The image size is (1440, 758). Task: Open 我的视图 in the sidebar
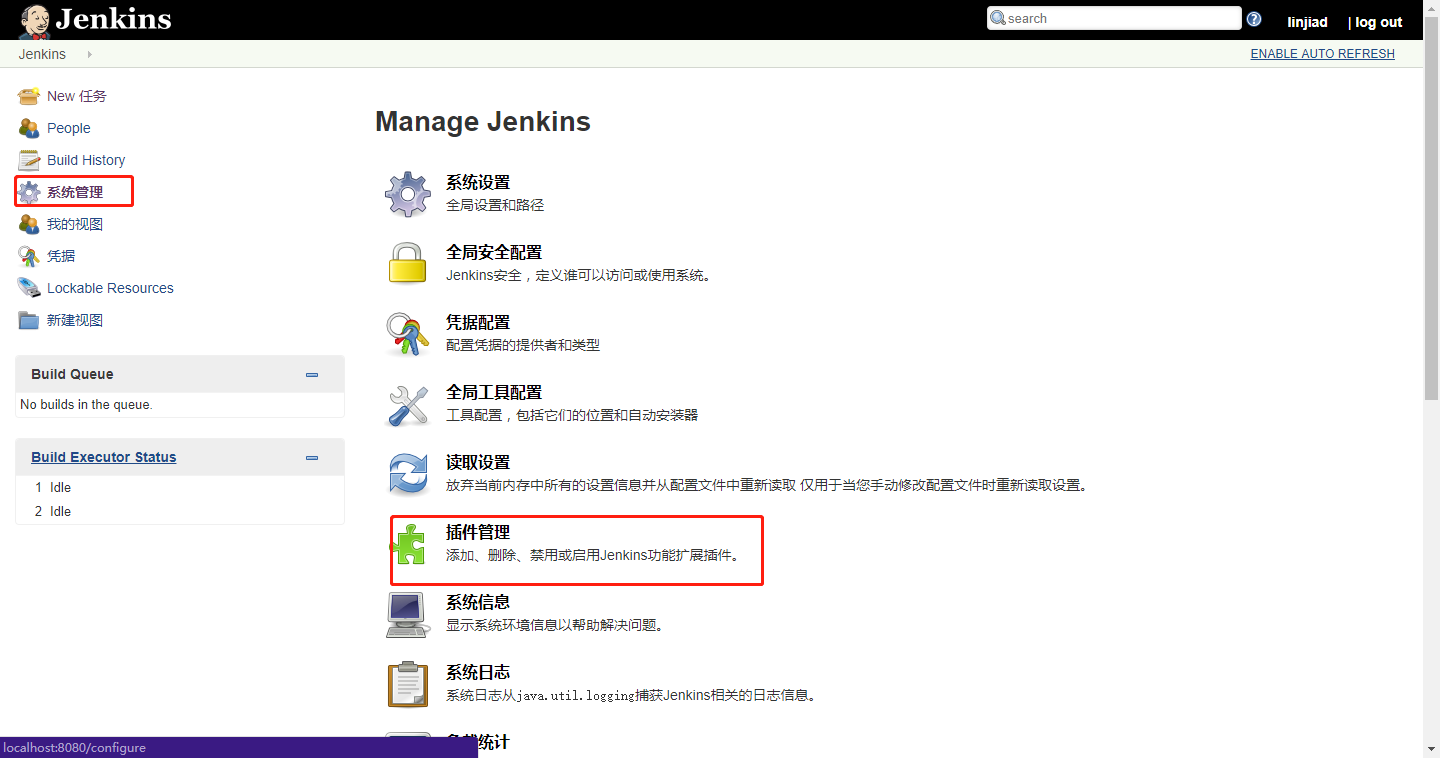point(75,224)
